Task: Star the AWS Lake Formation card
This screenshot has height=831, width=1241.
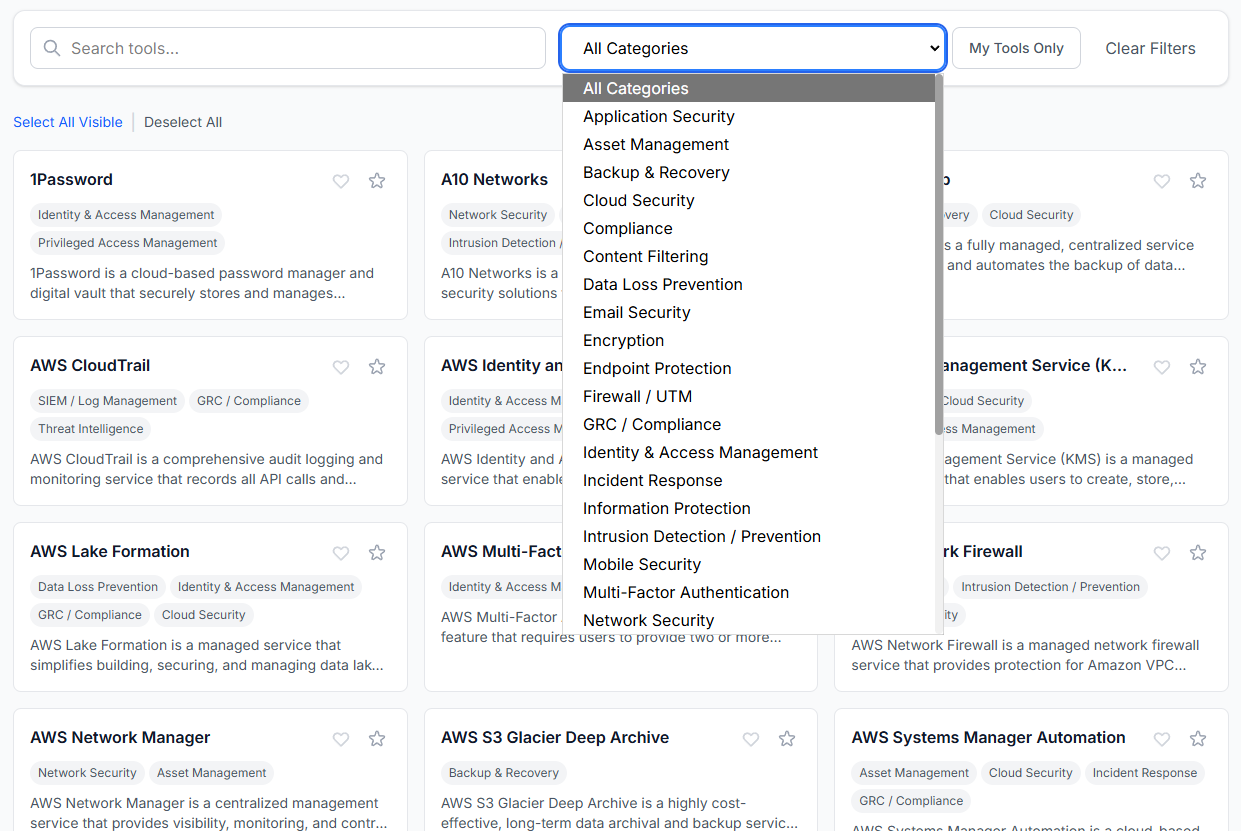Action: click(377, 553)
